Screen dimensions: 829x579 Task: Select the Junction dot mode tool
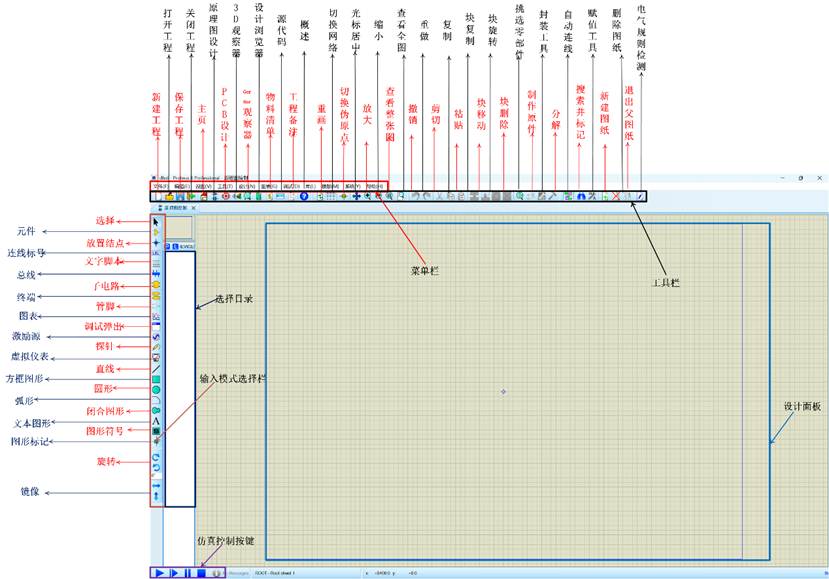tap(156, 243)
